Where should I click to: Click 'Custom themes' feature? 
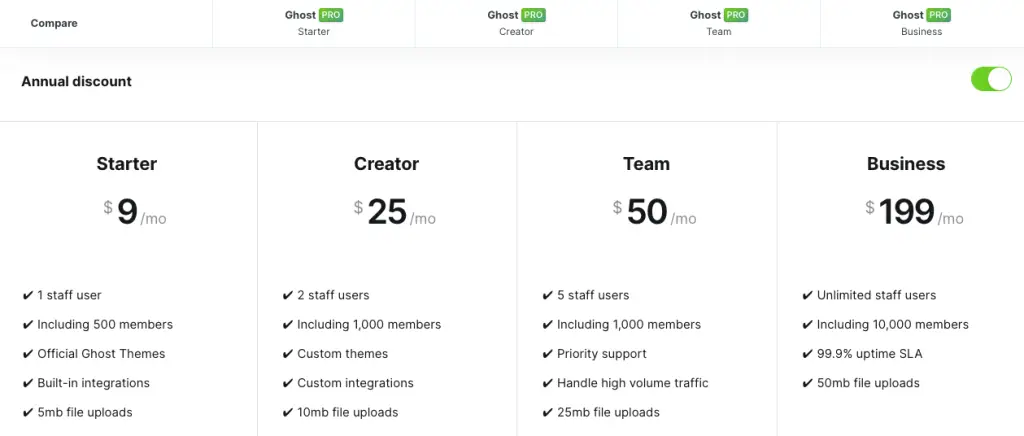342,354
